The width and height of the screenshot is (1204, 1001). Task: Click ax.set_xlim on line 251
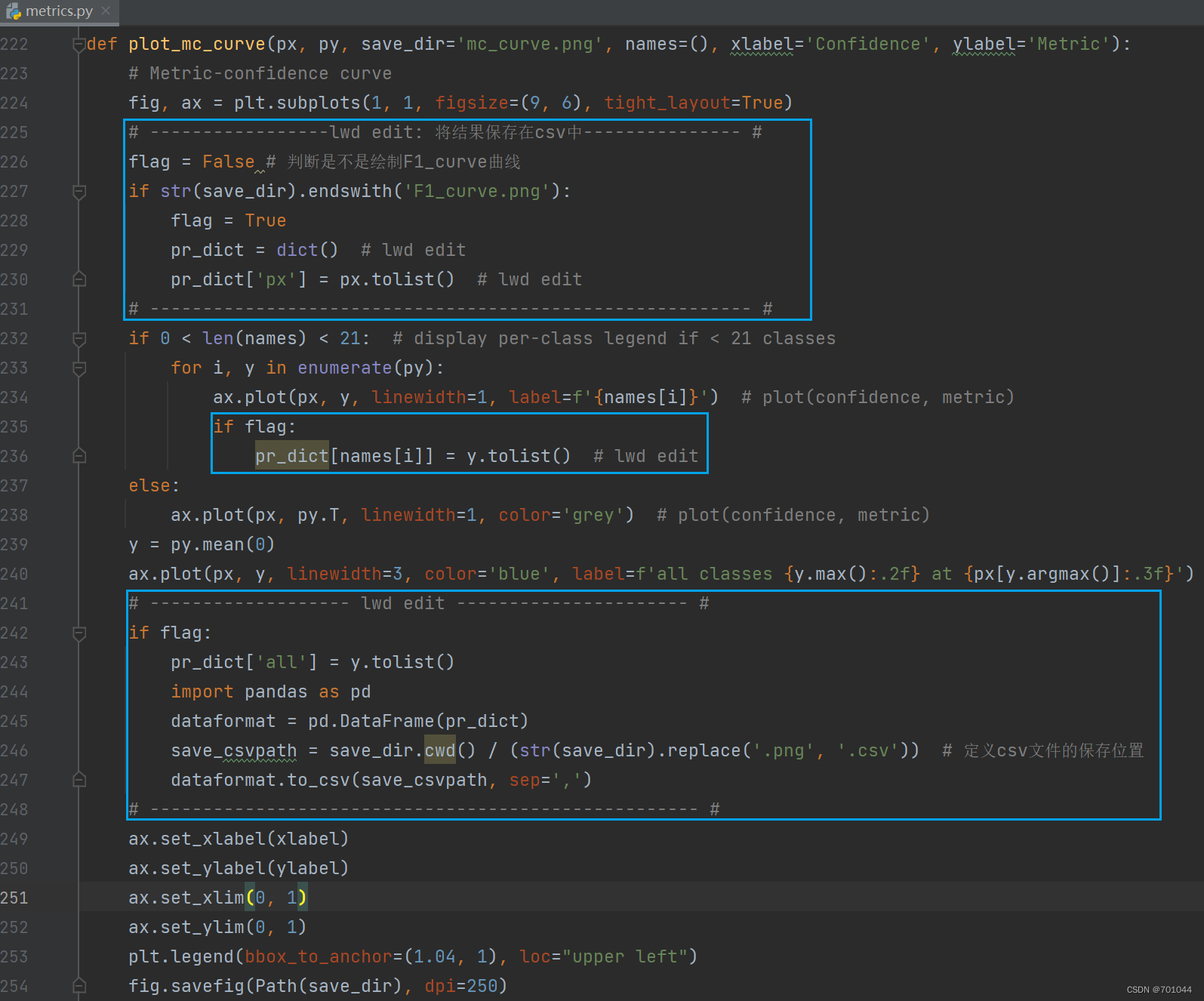[186, 898]
